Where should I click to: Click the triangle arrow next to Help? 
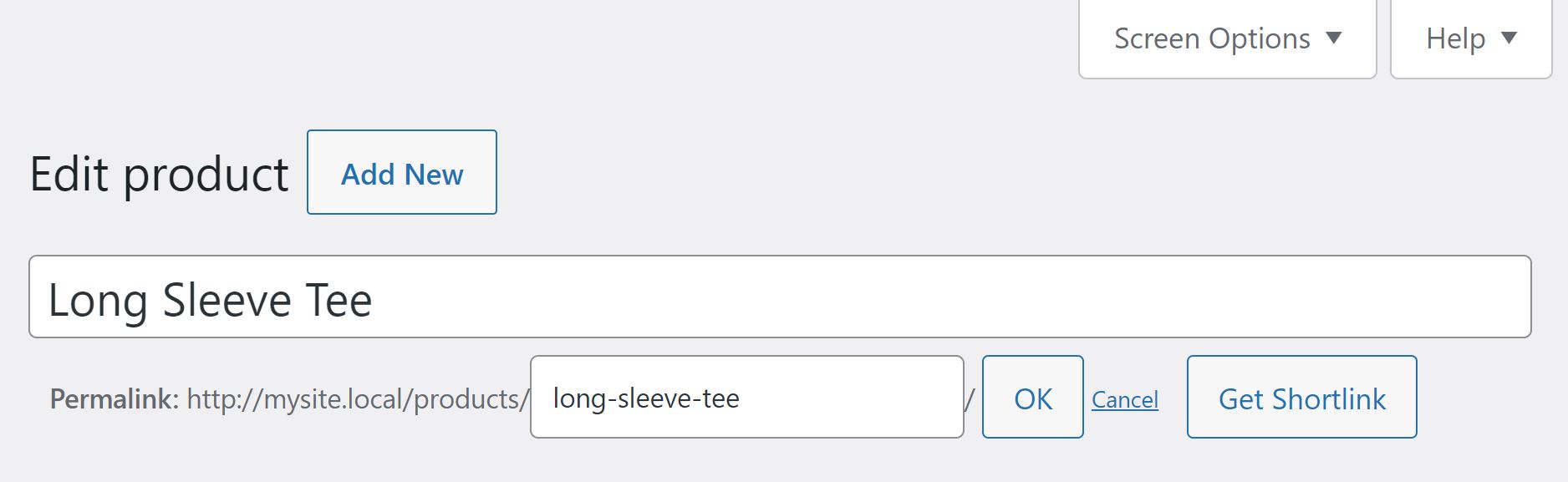[1509, 38]
